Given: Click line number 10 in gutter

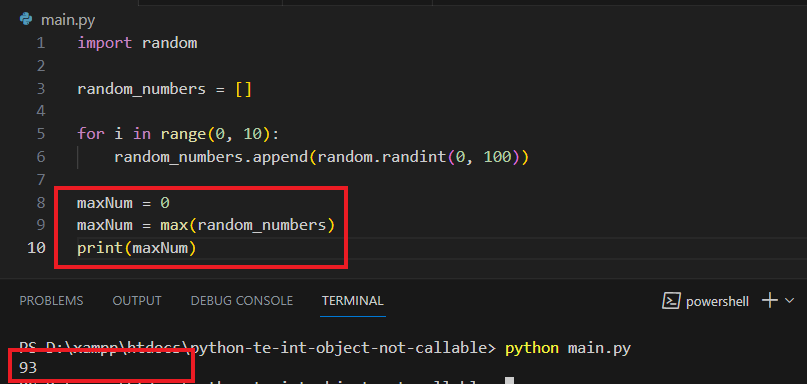Looking at the screenshot, I should point(36,248).
